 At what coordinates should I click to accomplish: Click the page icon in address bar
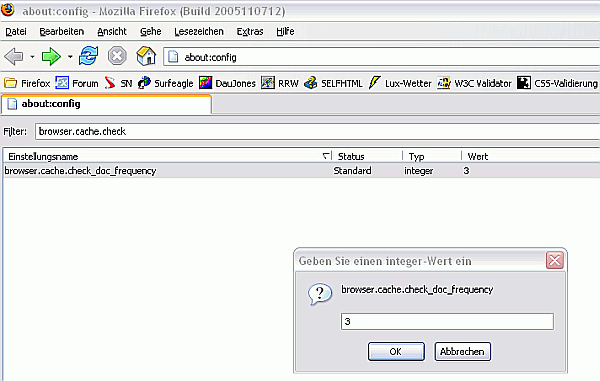(173, 57)
